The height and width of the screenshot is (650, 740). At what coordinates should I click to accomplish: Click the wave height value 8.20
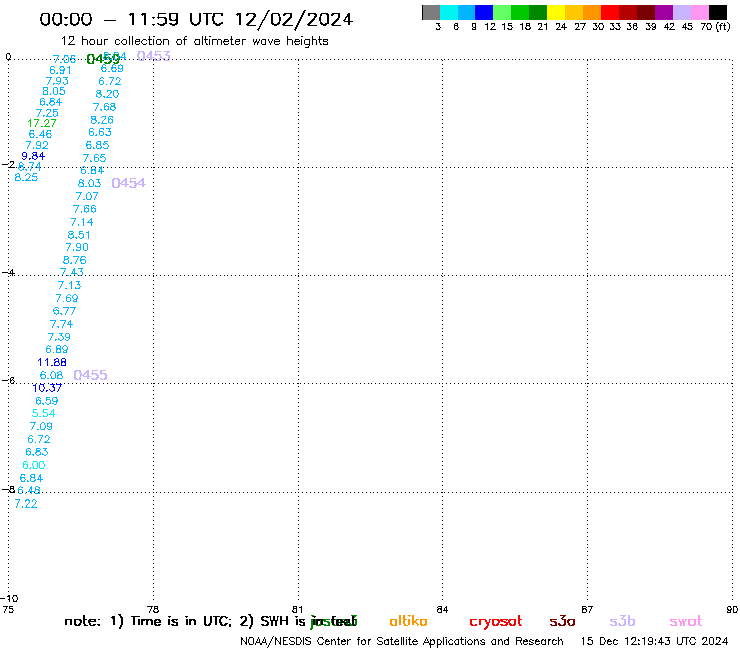[x=107, y=94]
